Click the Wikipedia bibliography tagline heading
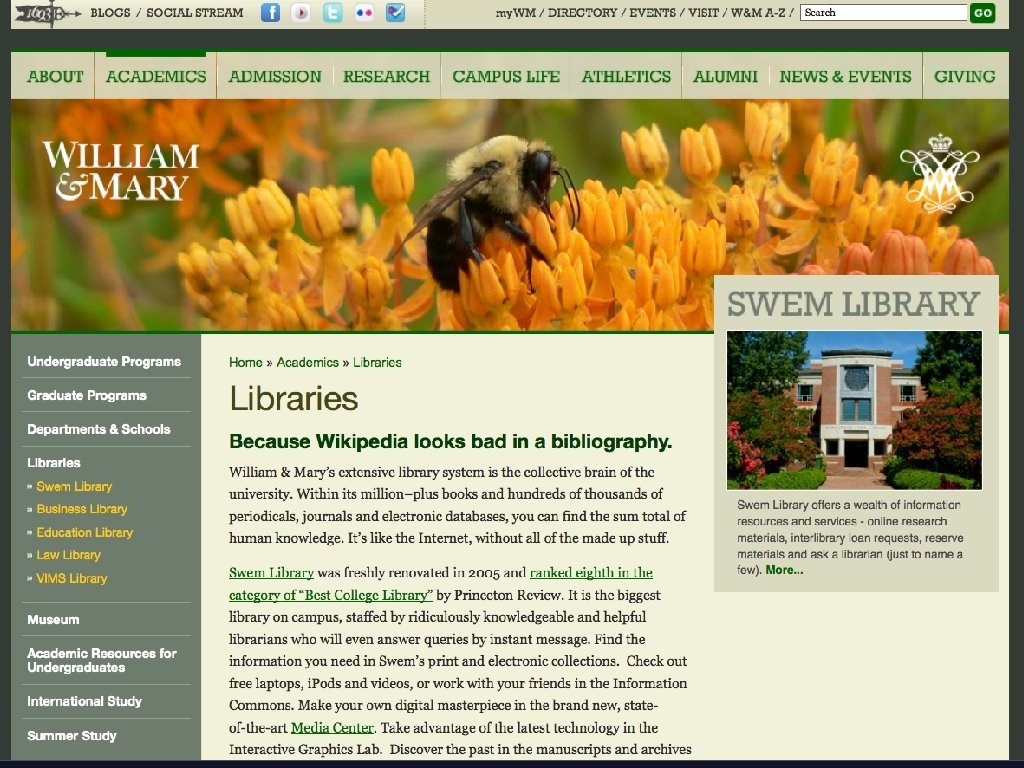Screen dimensions: 1024x768 pos(450,442)
